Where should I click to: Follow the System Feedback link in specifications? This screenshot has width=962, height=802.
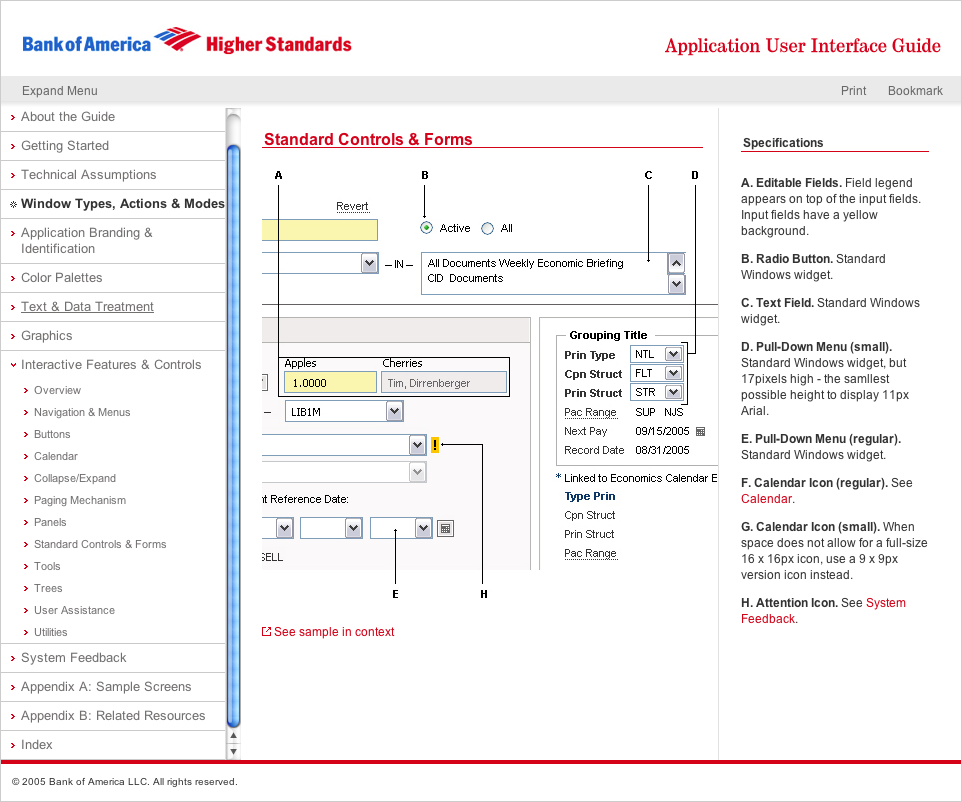(823, 611)
